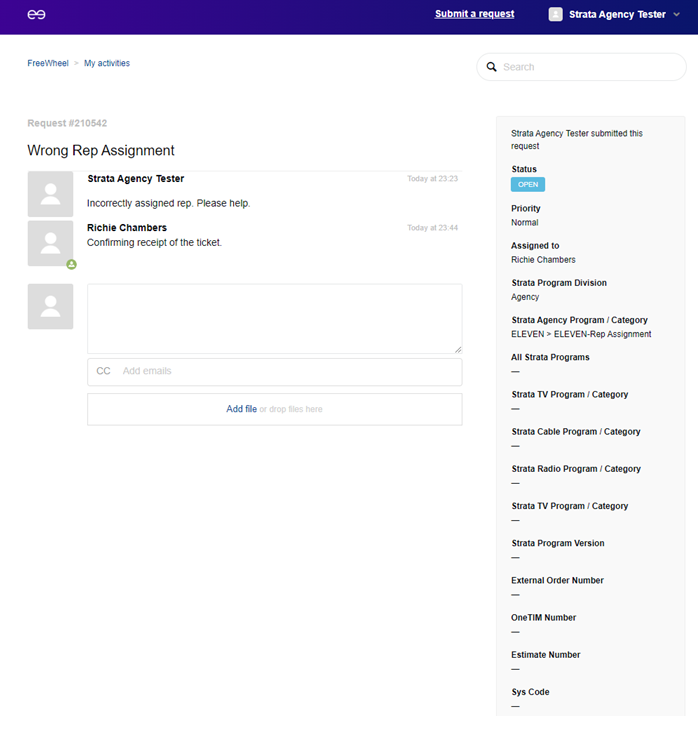Click the Request #210542 label

[x=67, y=123]
